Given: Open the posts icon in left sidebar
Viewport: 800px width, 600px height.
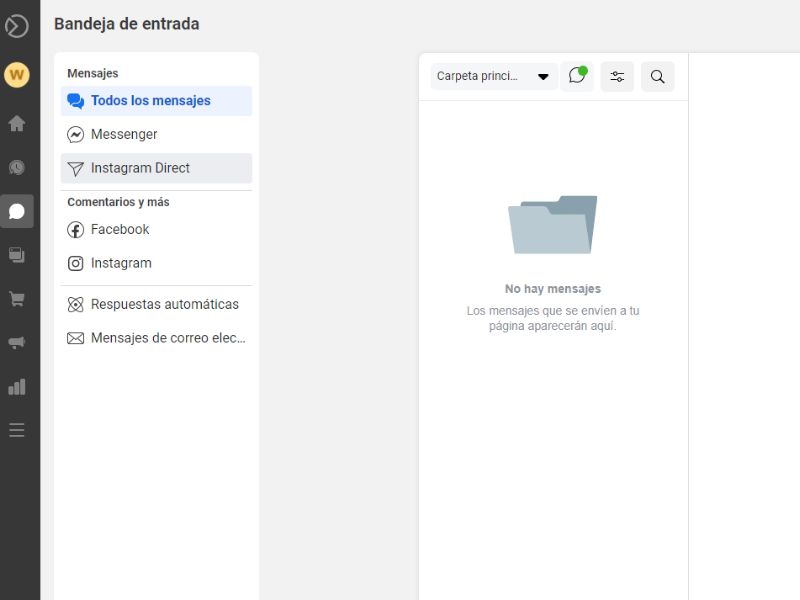Looking at the screenshot, I should click(17, 255).
